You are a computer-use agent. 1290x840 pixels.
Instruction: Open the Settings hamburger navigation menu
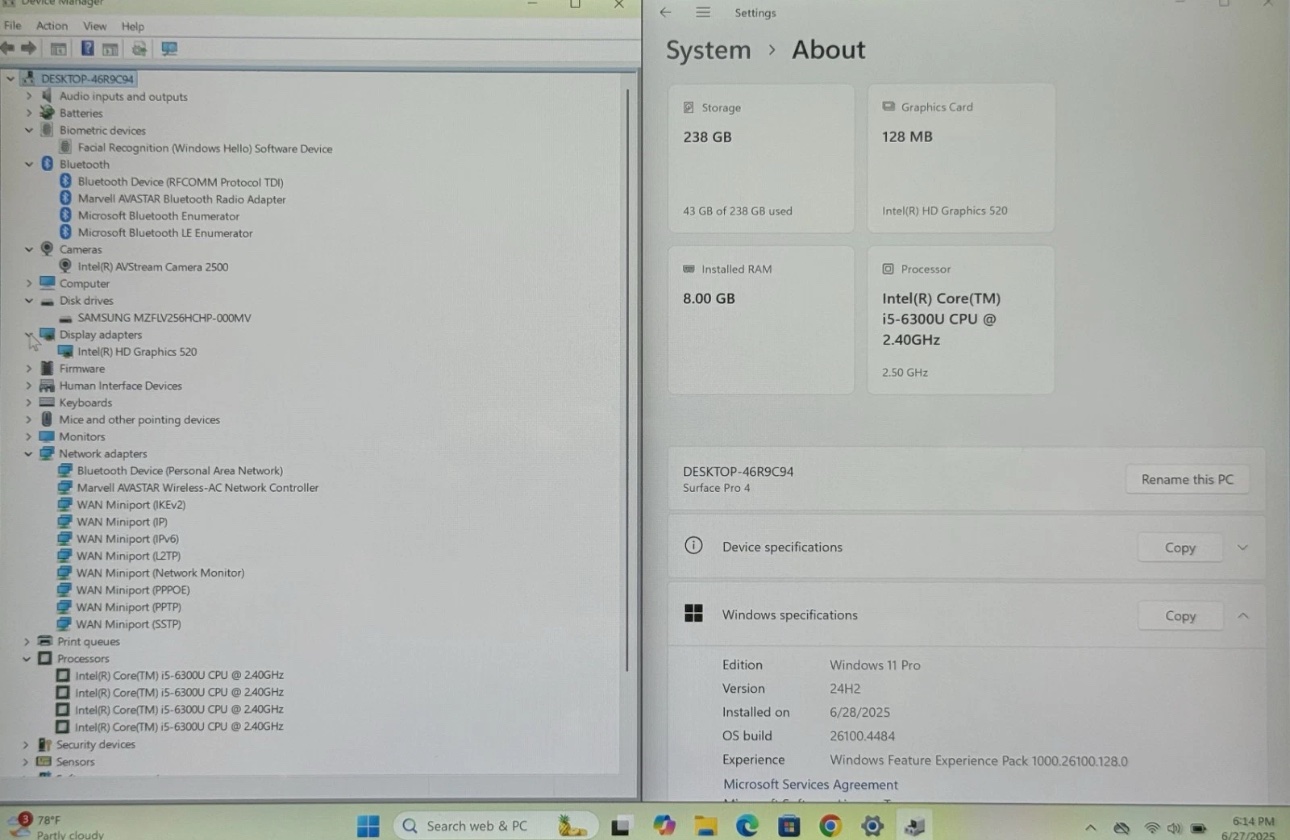point(703,12)
